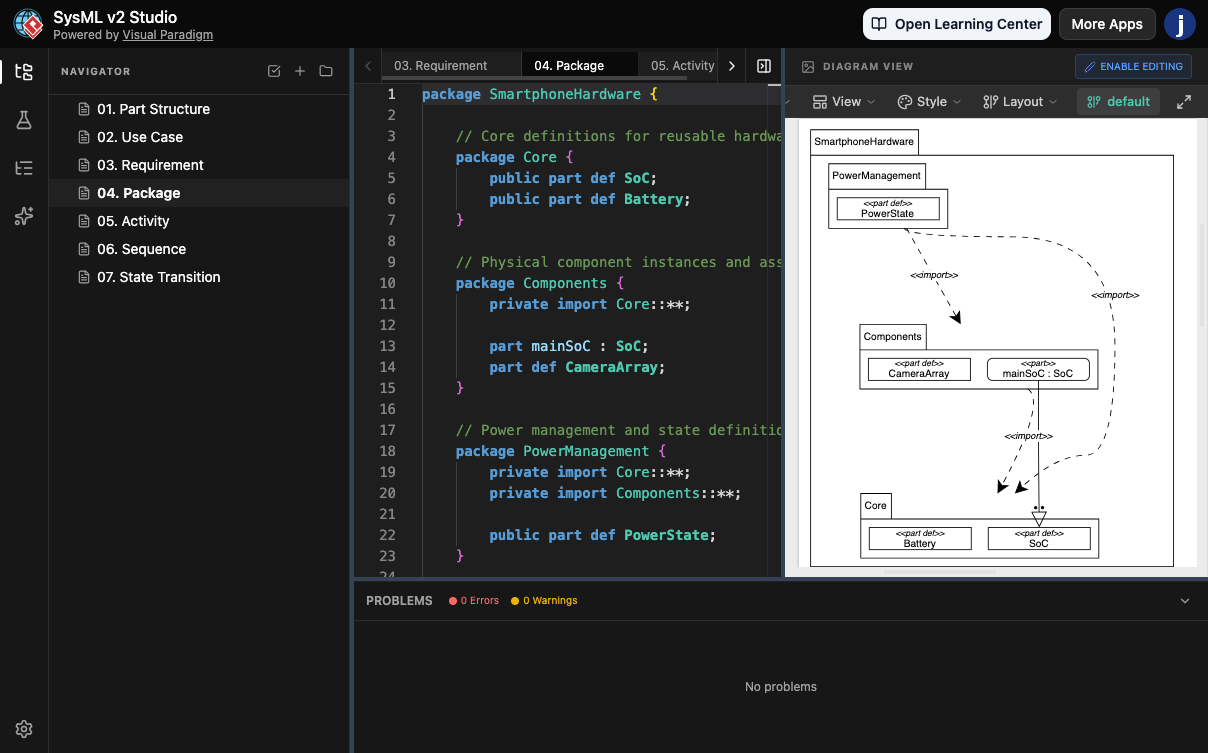Create a new item with the plus icon
This screenshot has width=1208, height=753.
point(300,71)
